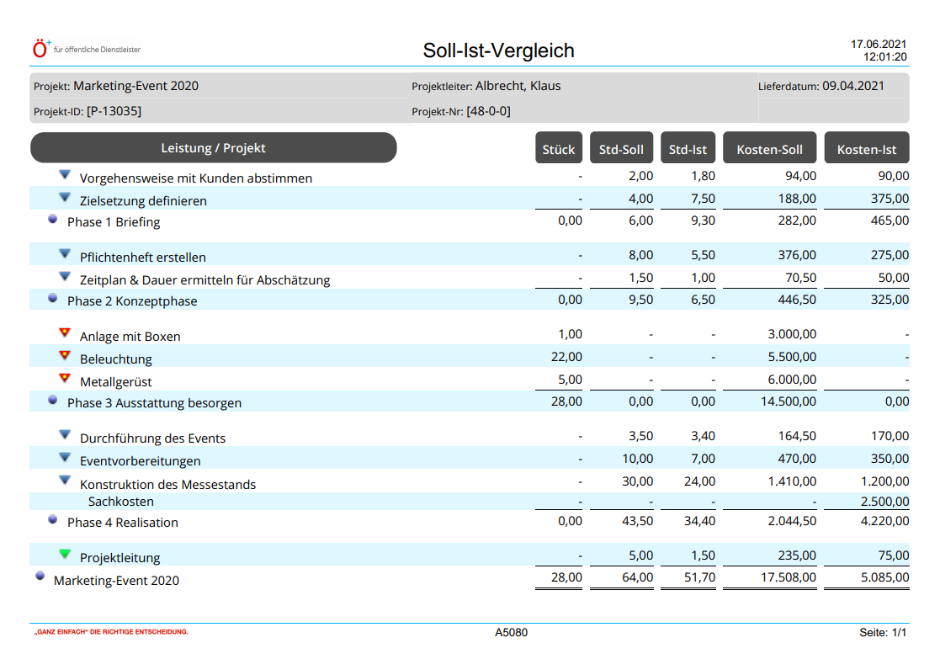Viewport: 940px width, 659px height.
Task: Select Durchführung des Events Kosten-Ist value 170,00
Action: 890,436
